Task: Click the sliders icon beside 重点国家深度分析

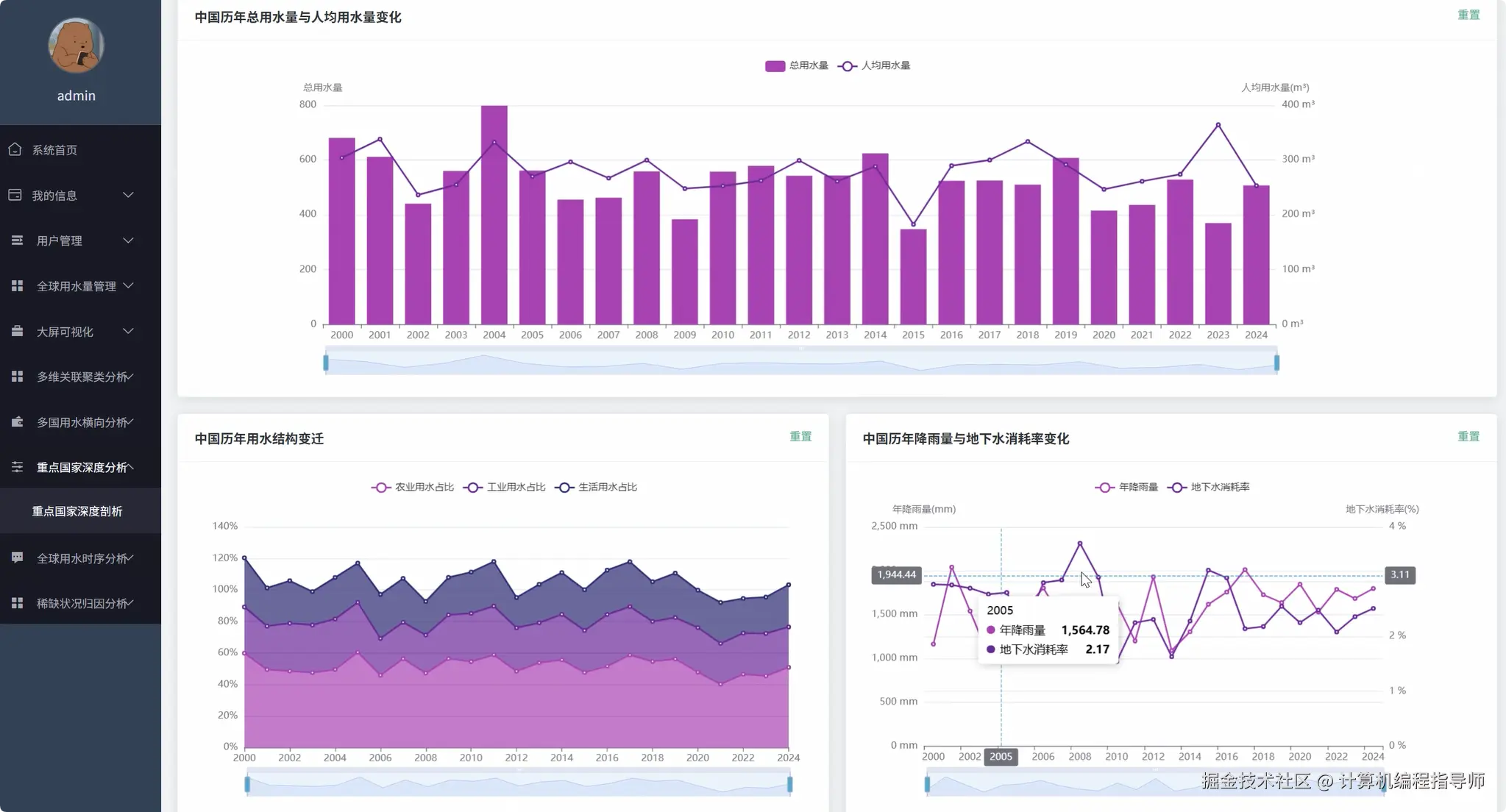Action: [x=17, y=467]
